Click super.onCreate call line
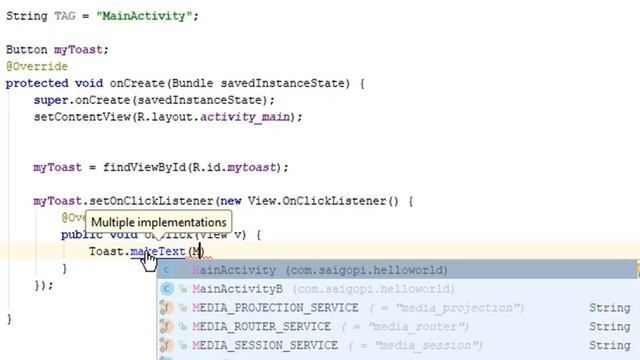Screen dimensions: 640x360 point(154,100)
